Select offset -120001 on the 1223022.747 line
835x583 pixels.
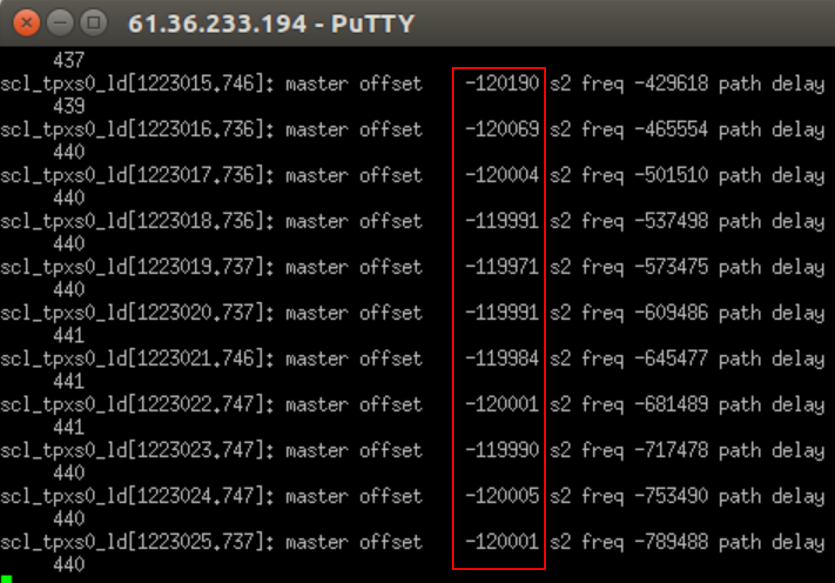[x=502, y=405]
